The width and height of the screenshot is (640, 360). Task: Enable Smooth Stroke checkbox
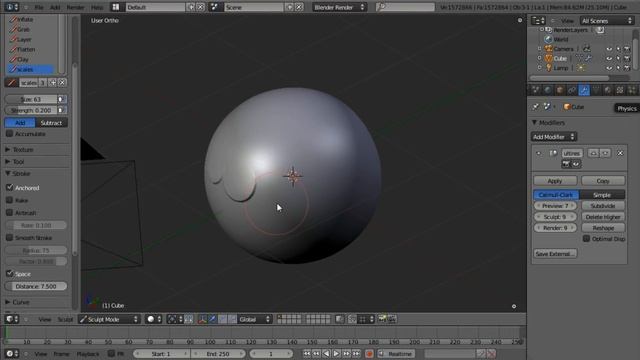click(x=9, y=238)
